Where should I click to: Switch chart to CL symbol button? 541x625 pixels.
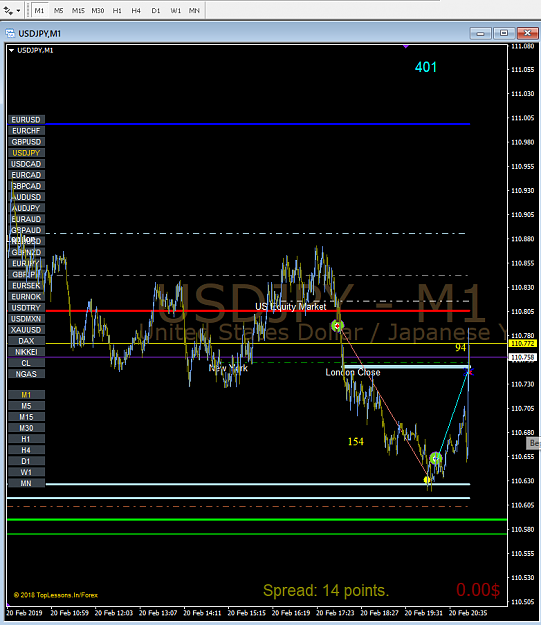tap(26, 363)
